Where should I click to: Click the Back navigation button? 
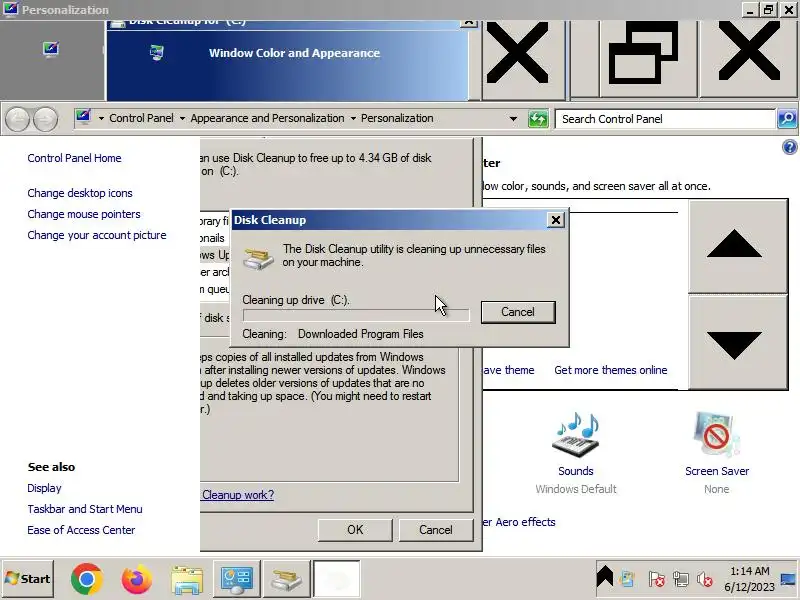(x=18, y=119)
